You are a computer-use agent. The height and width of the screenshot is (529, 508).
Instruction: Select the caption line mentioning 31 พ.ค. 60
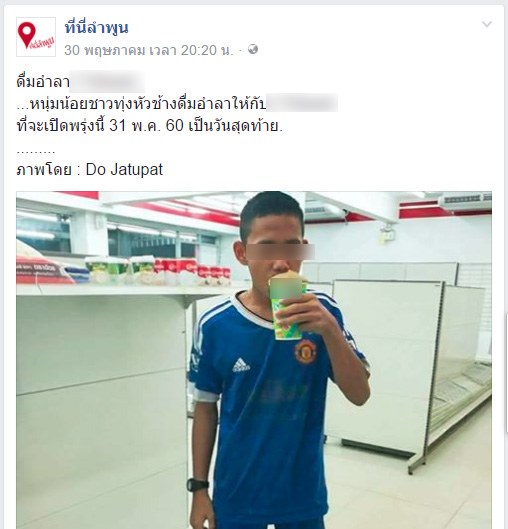[x=149, y=126]
